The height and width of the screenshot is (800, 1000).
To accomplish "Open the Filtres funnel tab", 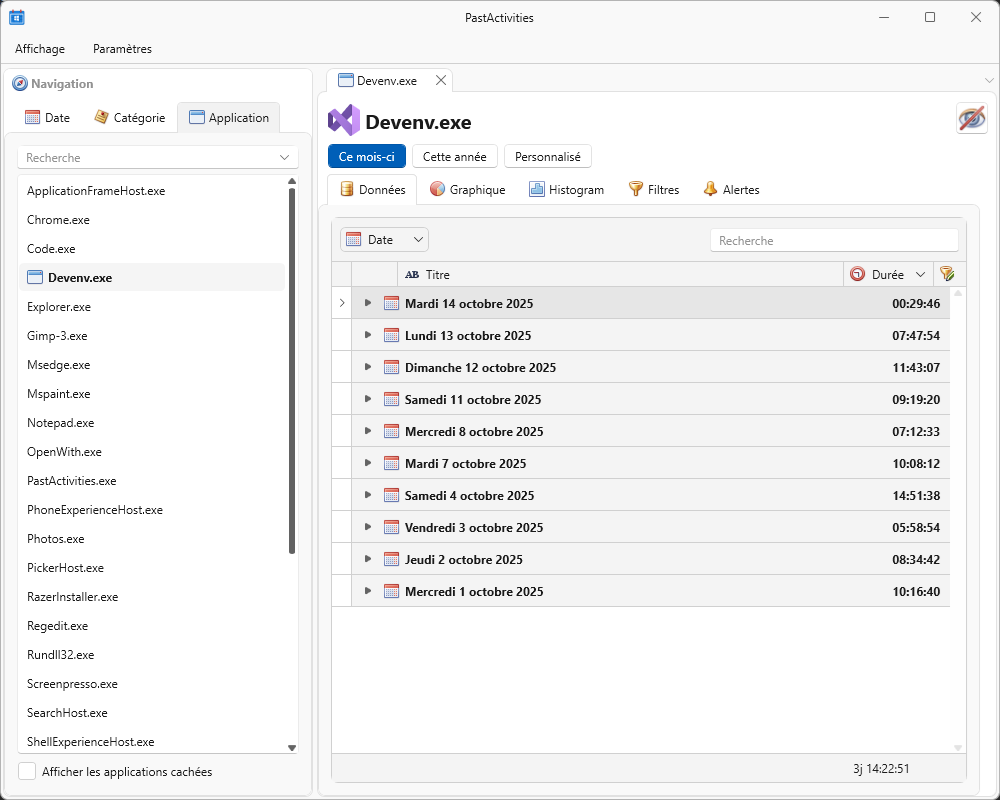I will tap(653, 189).
